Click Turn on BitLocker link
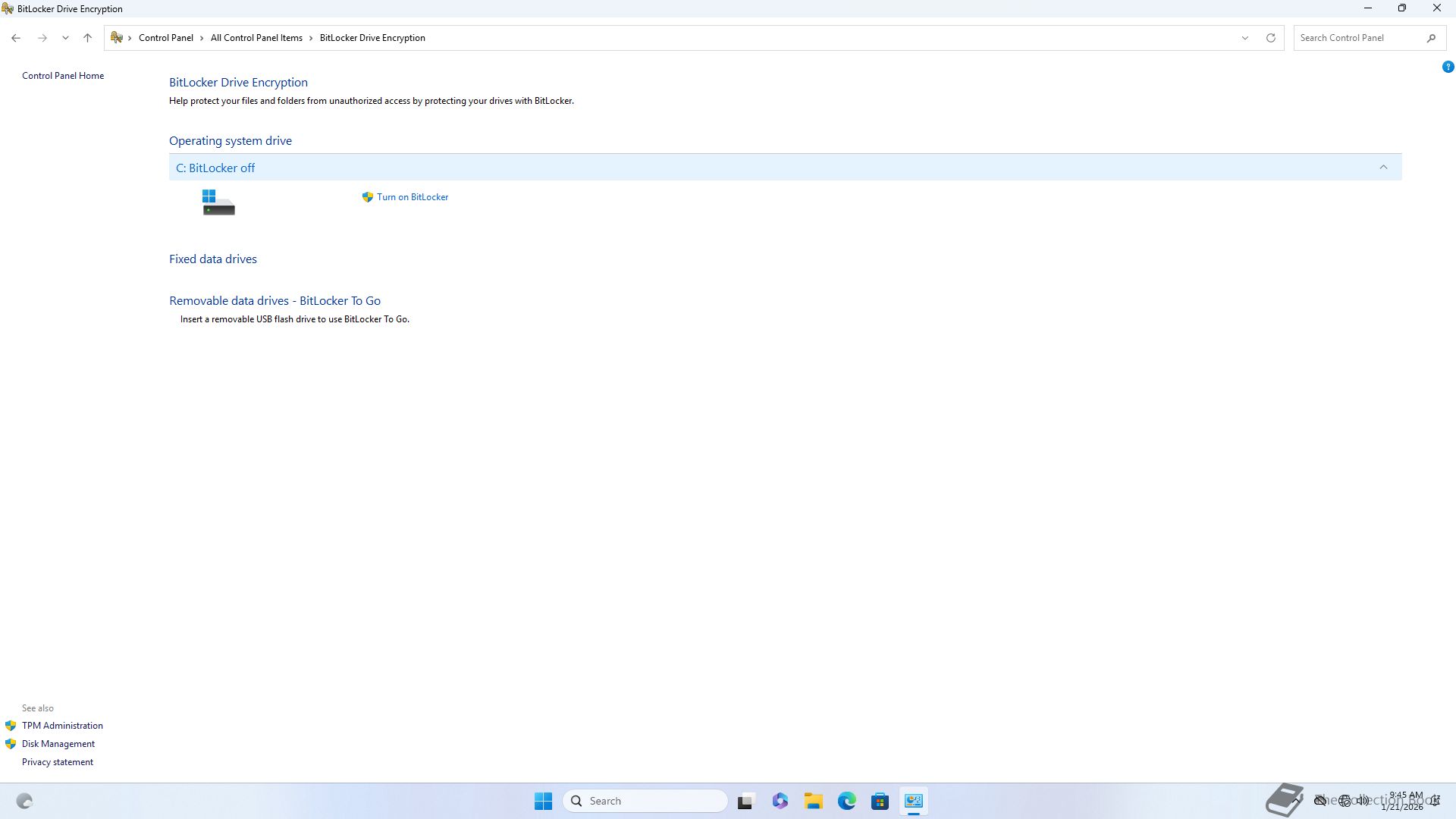Screen dimensions: 1456x819 click(412, 197)
